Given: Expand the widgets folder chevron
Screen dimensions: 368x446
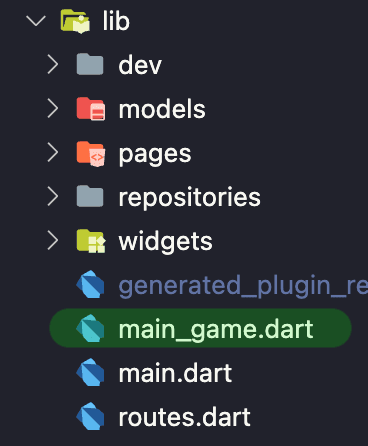Looking at the screenshot, I should click(53, 241).
